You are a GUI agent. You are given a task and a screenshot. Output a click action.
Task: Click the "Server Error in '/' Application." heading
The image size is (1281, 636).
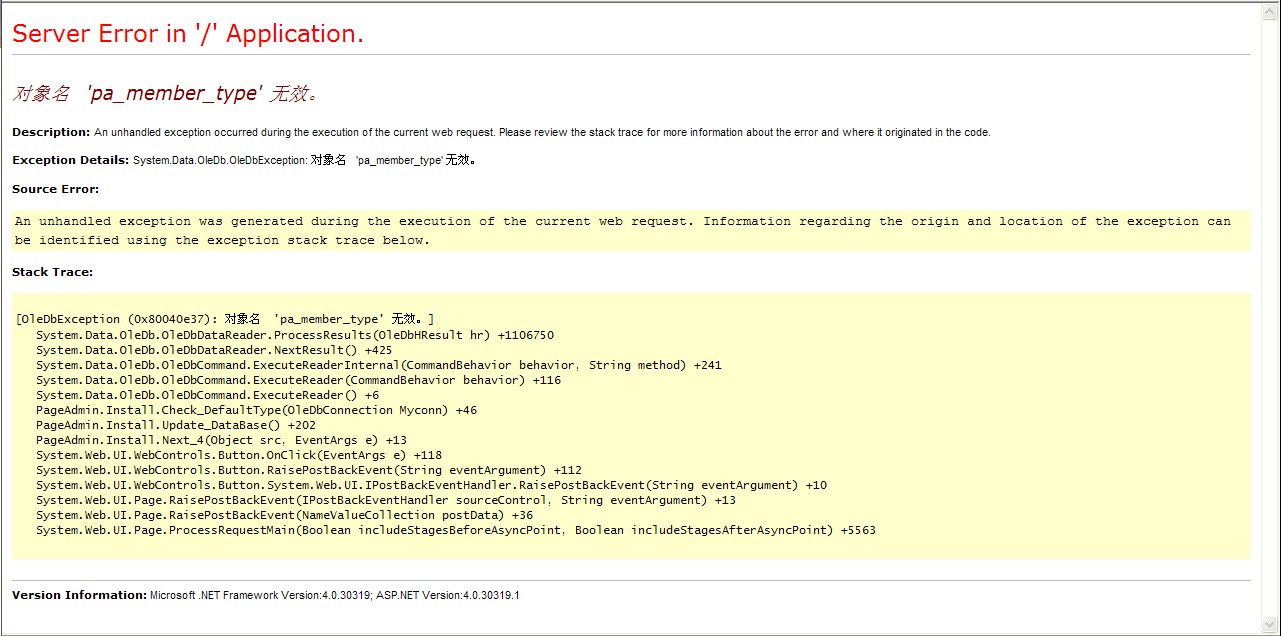188,34
